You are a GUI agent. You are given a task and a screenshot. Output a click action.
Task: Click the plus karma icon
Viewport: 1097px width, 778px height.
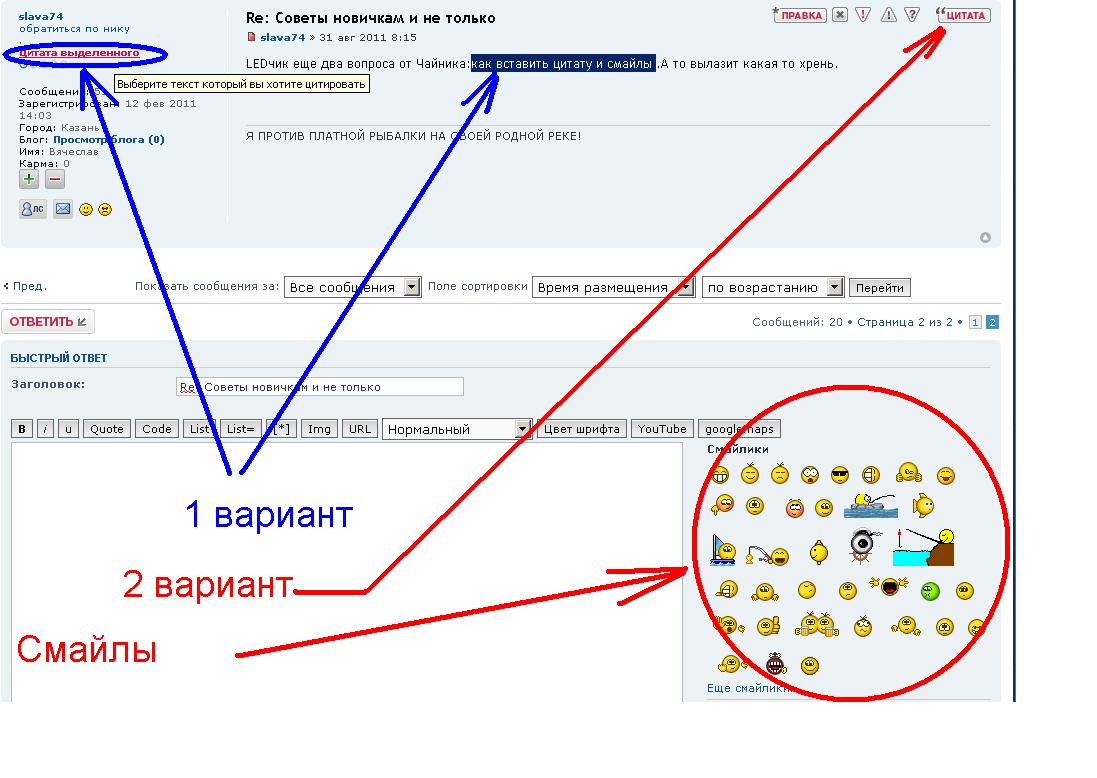click(29, 179)
